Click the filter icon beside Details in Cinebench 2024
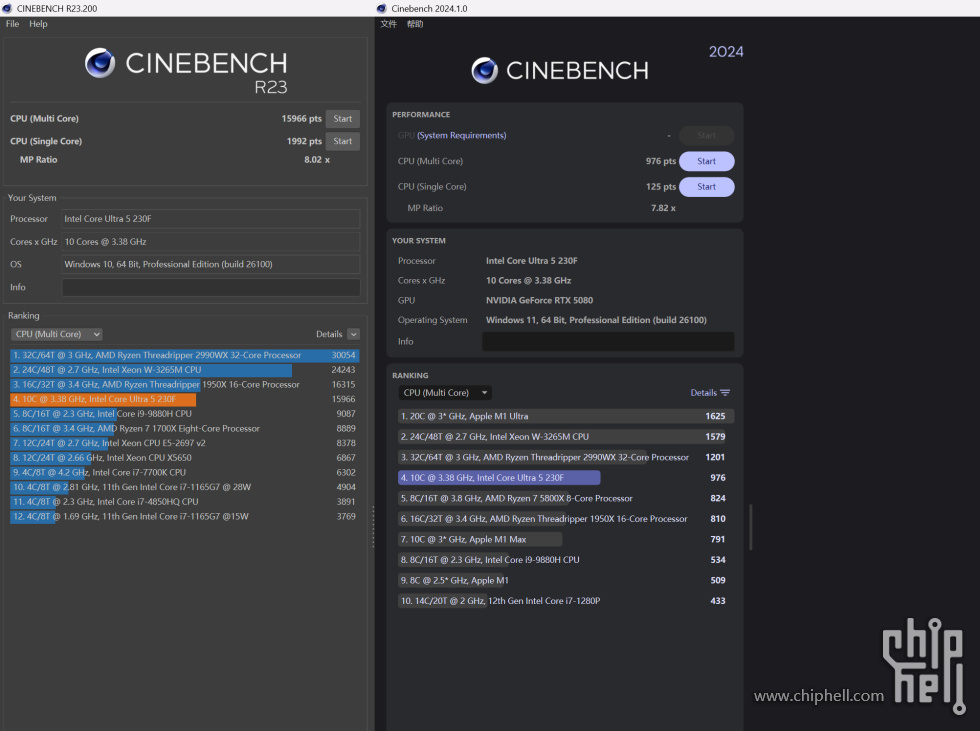 pyautogui.click(x=725, y=393)
